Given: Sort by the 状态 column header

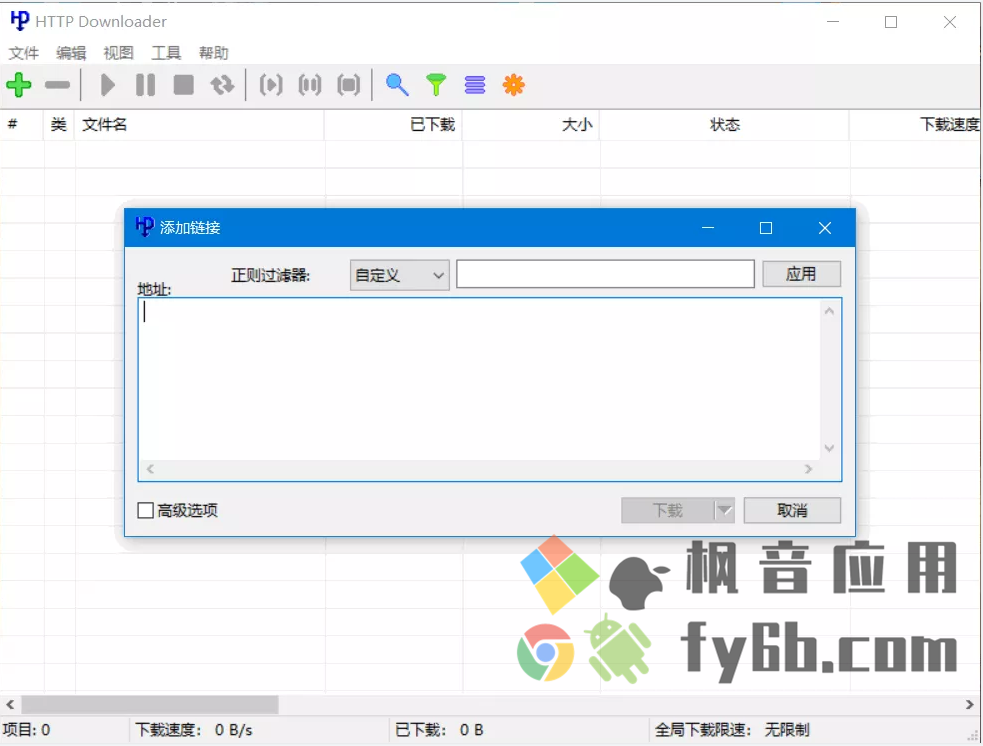Looking at the screenshot, I should coord(725,125).
